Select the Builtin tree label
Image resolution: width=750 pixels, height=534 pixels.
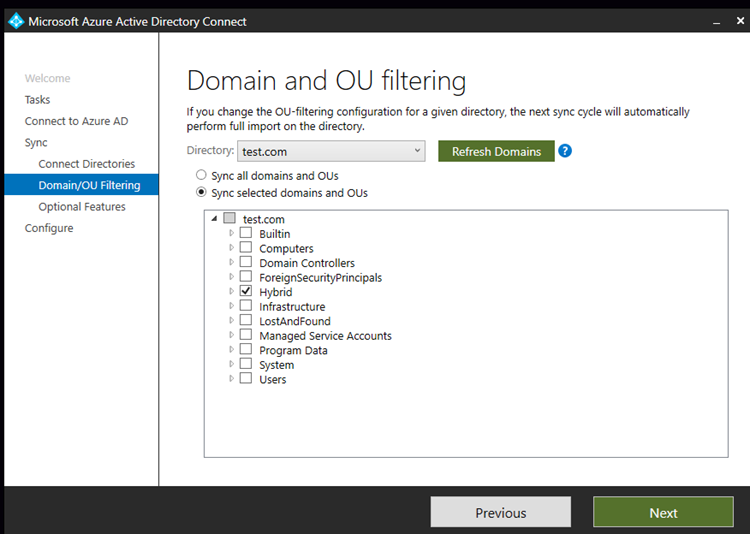275,234
